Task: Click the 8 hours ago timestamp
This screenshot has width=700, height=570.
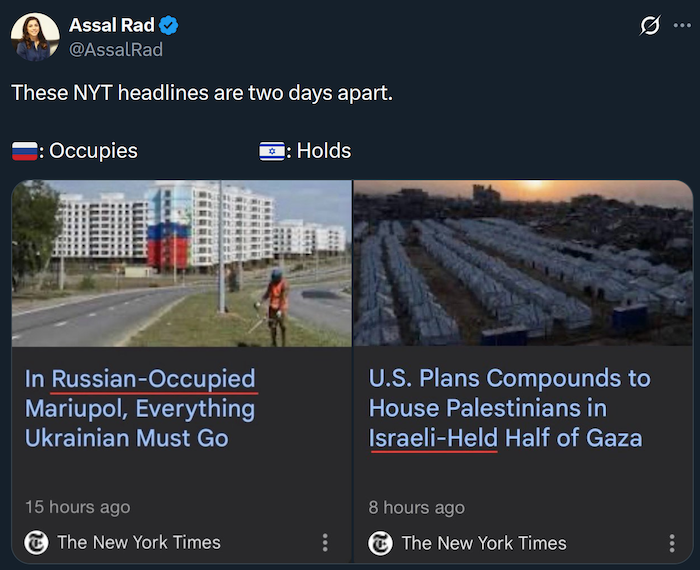Action: (x=416, y=507)
